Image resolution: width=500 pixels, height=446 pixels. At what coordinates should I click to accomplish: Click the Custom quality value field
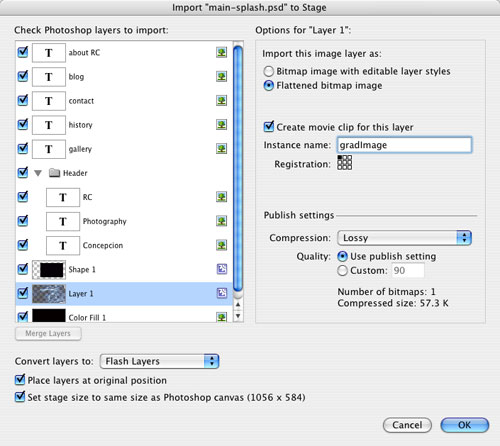point(407,270)
